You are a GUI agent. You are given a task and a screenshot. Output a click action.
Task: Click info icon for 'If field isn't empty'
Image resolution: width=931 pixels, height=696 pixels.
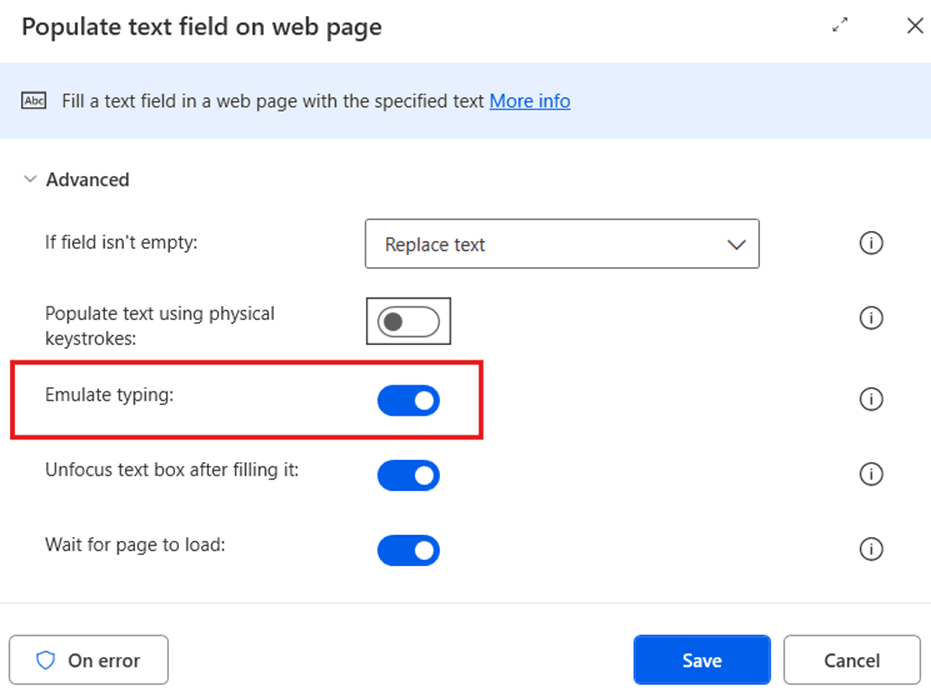point(871,243)
